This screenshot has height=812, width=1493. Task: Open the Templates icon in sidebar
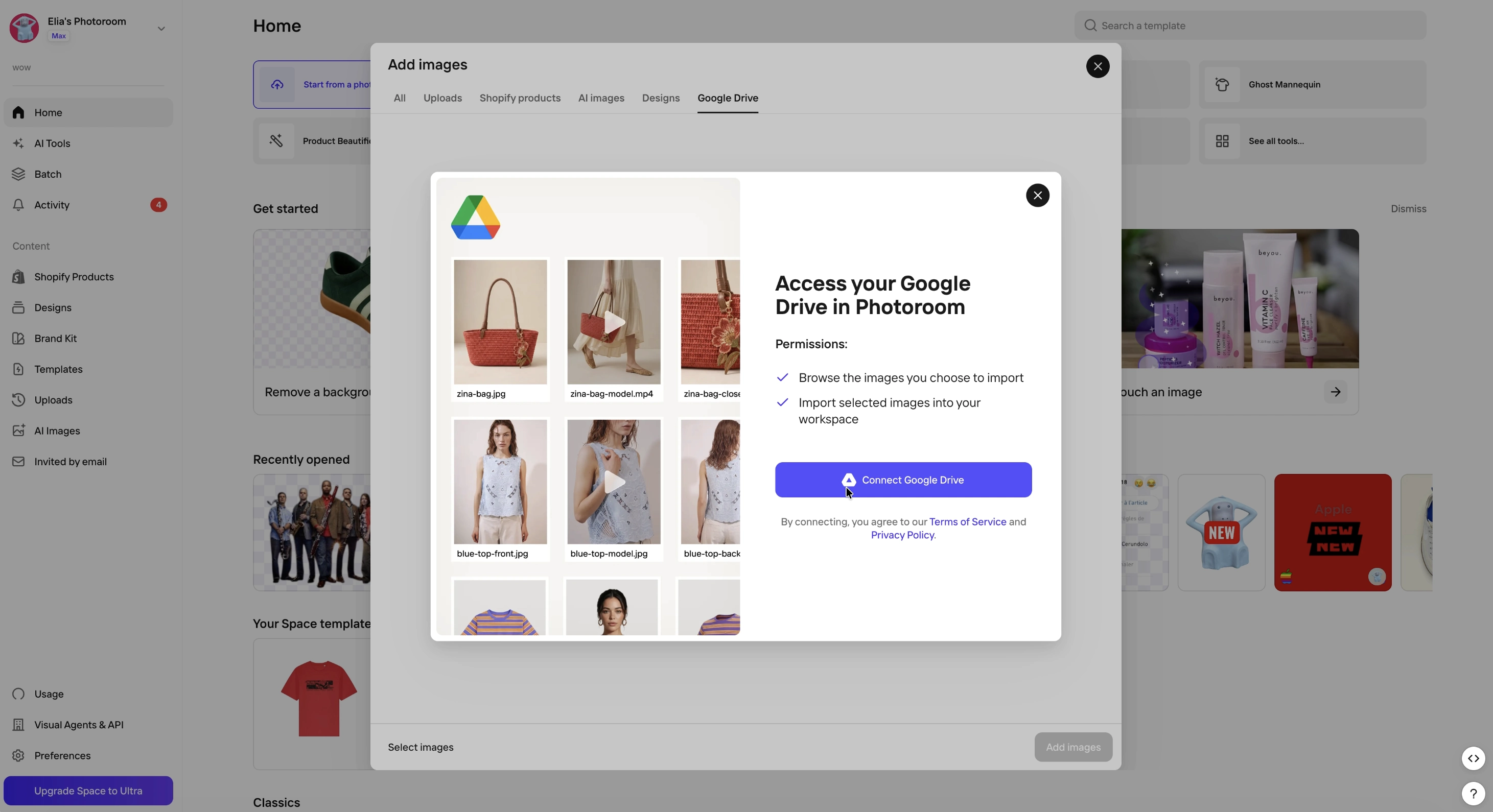coord(18,369)
